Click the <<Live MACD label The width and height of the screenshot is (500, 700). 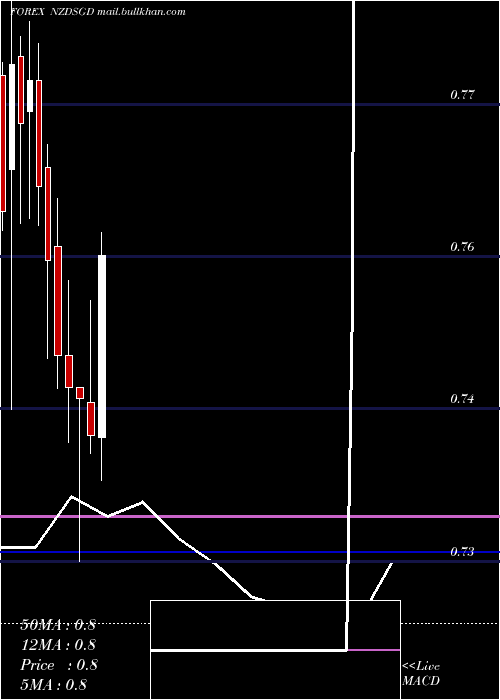[x=421, y=673]
